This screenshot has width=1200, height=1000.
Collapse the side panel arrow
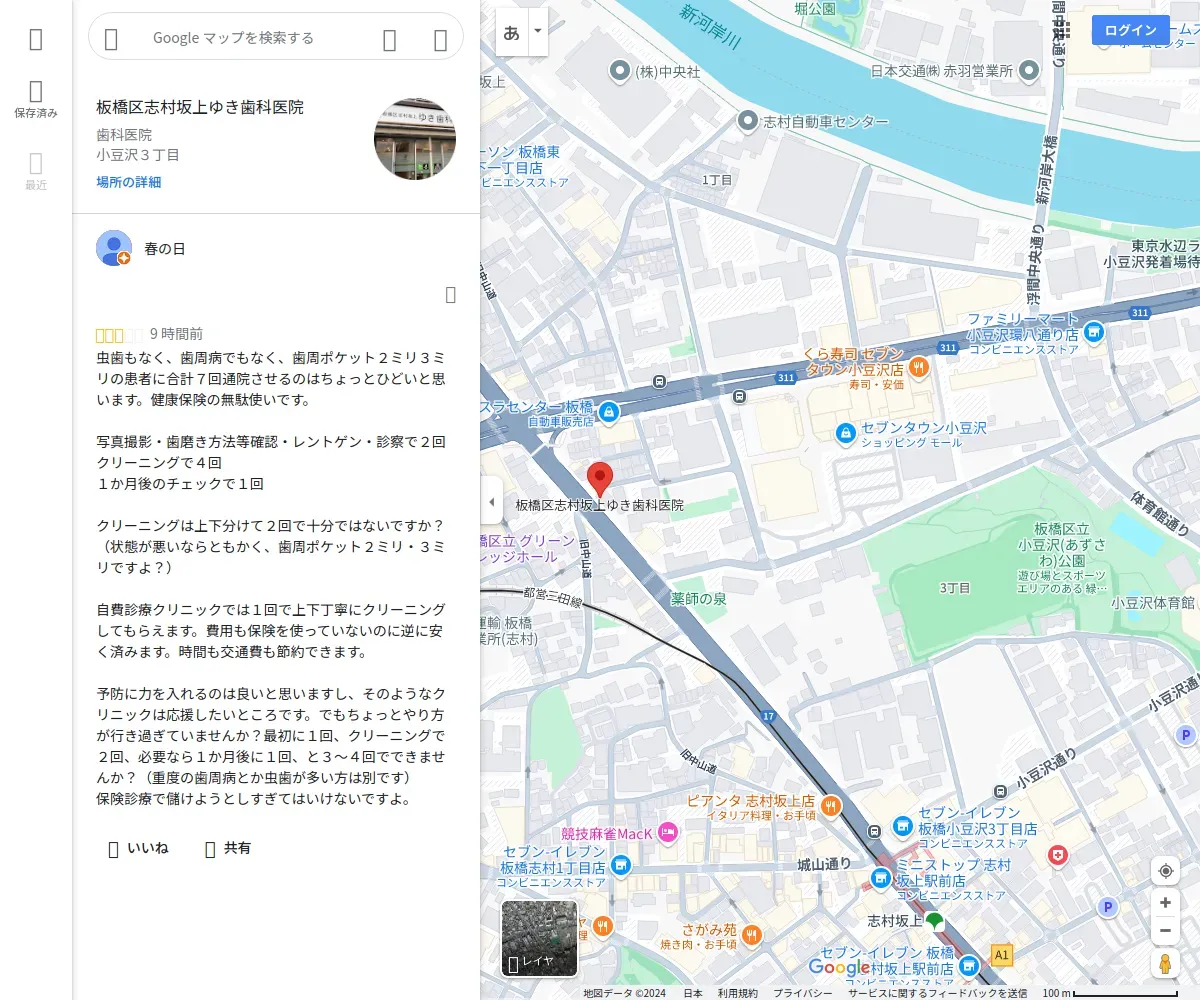point(491,501)
